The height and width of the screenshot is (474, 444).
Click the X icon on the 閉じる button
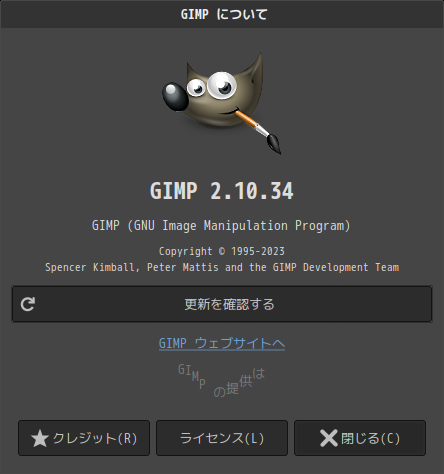[329, 438]
